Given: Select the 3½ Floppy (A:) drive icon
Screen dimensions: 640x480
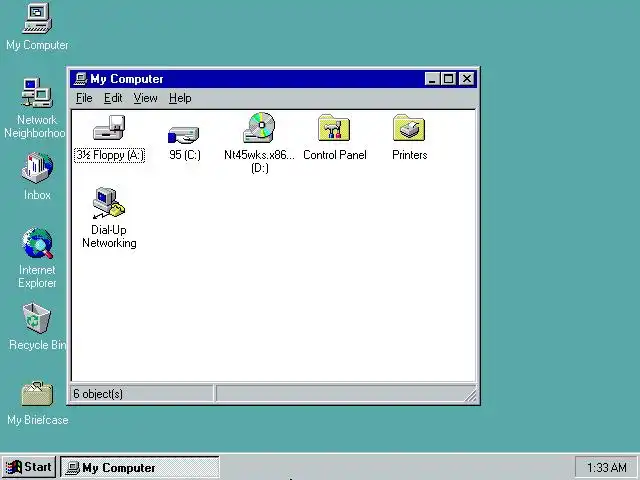Looking at the screenshot, I should click(109, 128).
